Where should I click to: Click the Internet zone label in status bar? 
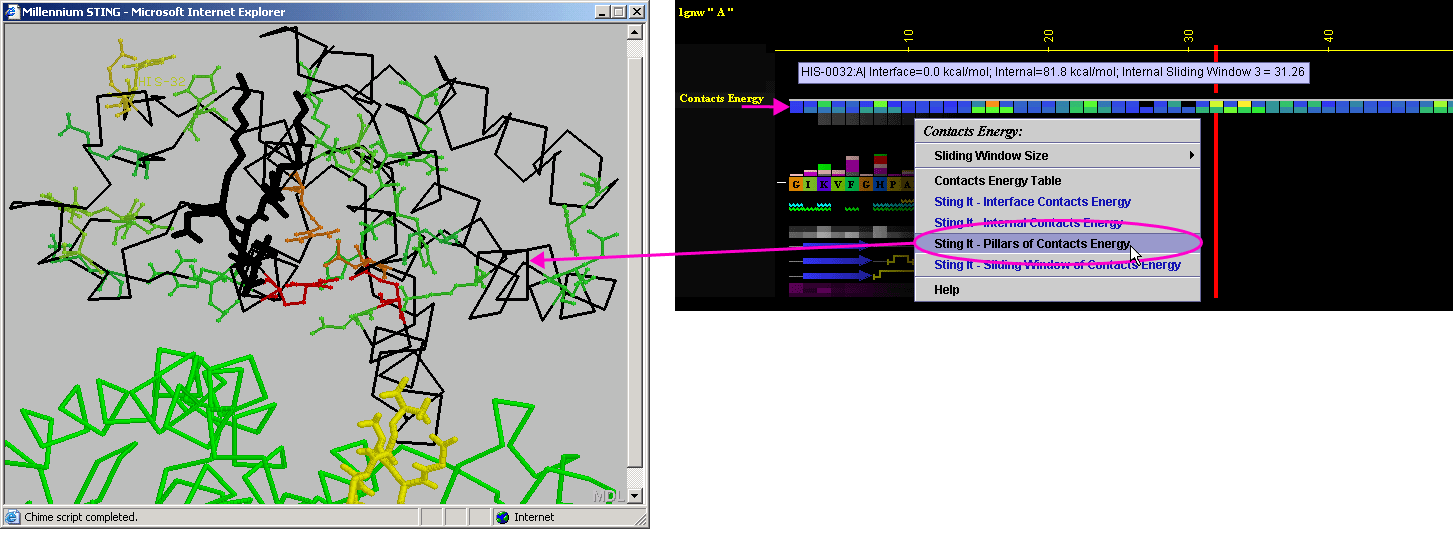click(534, 517)
